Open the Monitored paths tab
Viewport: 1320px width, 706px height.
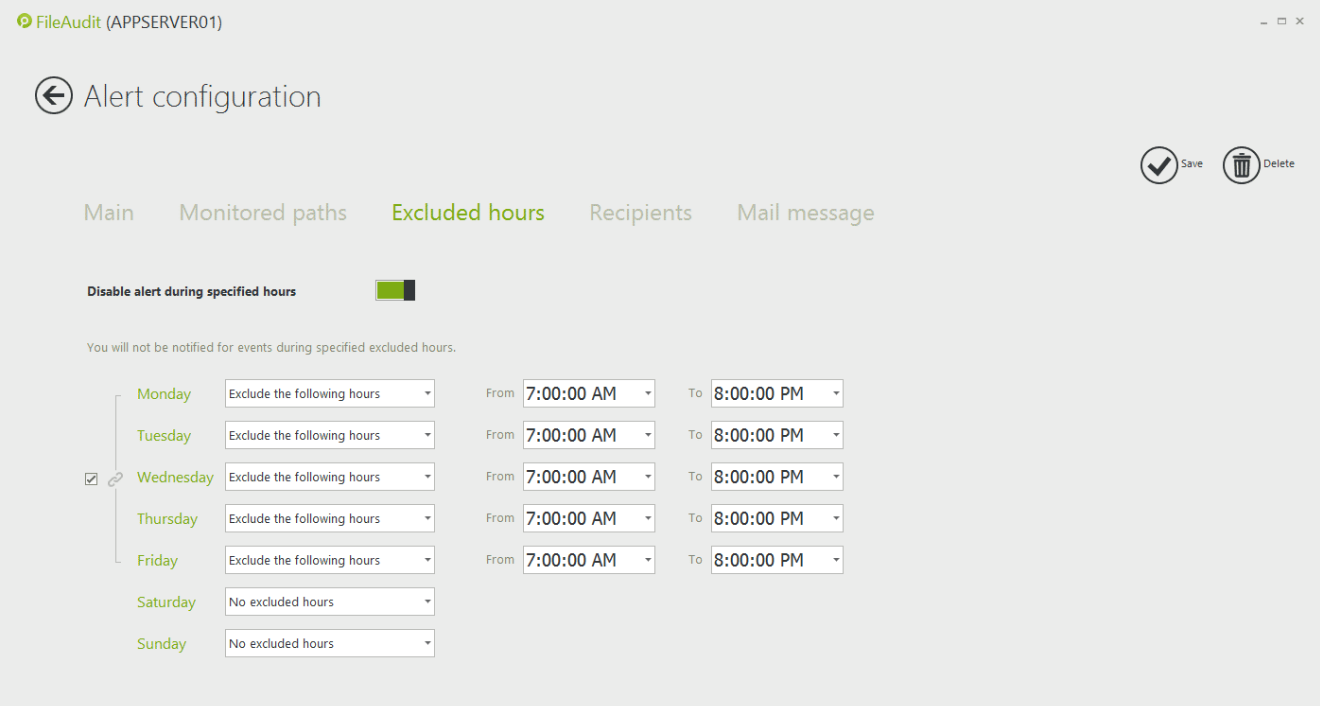coord(263,213)
